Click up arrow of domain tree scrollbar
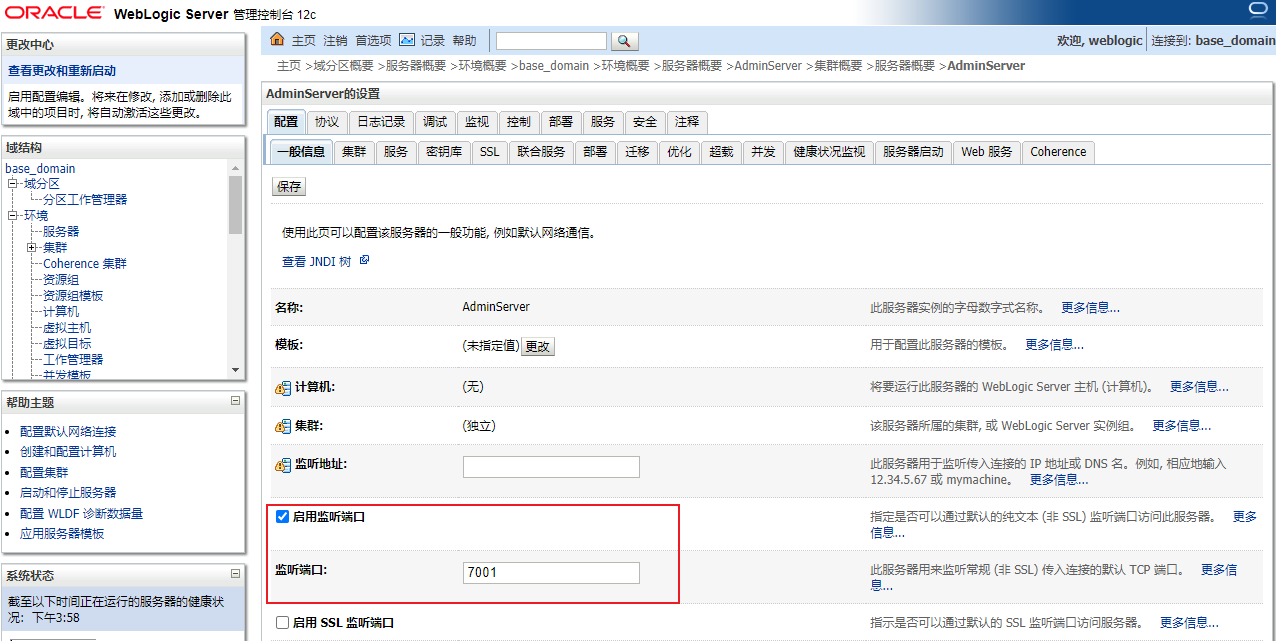This screenshot has width=1276, height=641. point(236,169)
